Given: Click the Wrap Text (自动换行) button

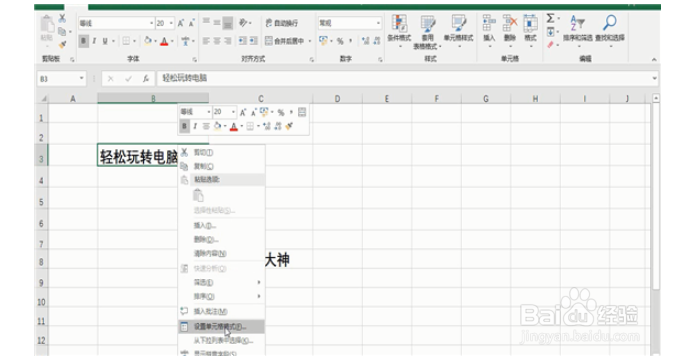Looking at the screenshot, I should click(x=281, y=23).
